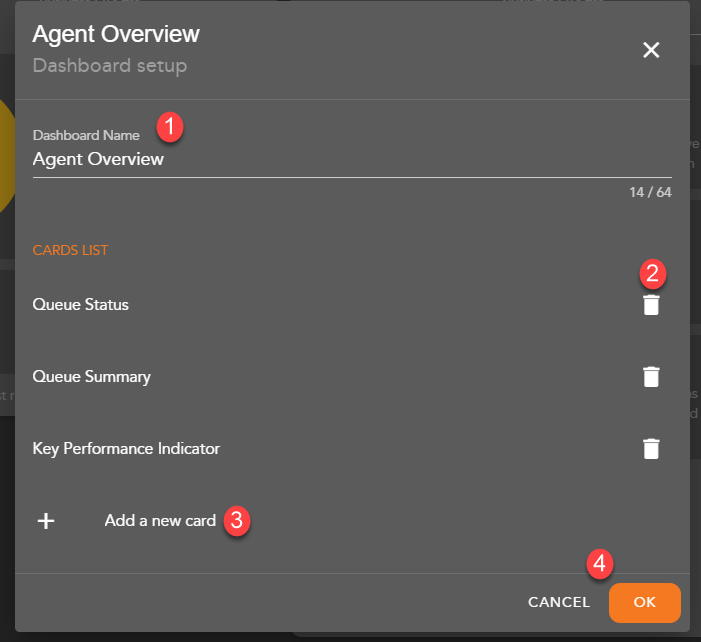
Task: Select the Queue Summary list entry
Action: point(92,377)
